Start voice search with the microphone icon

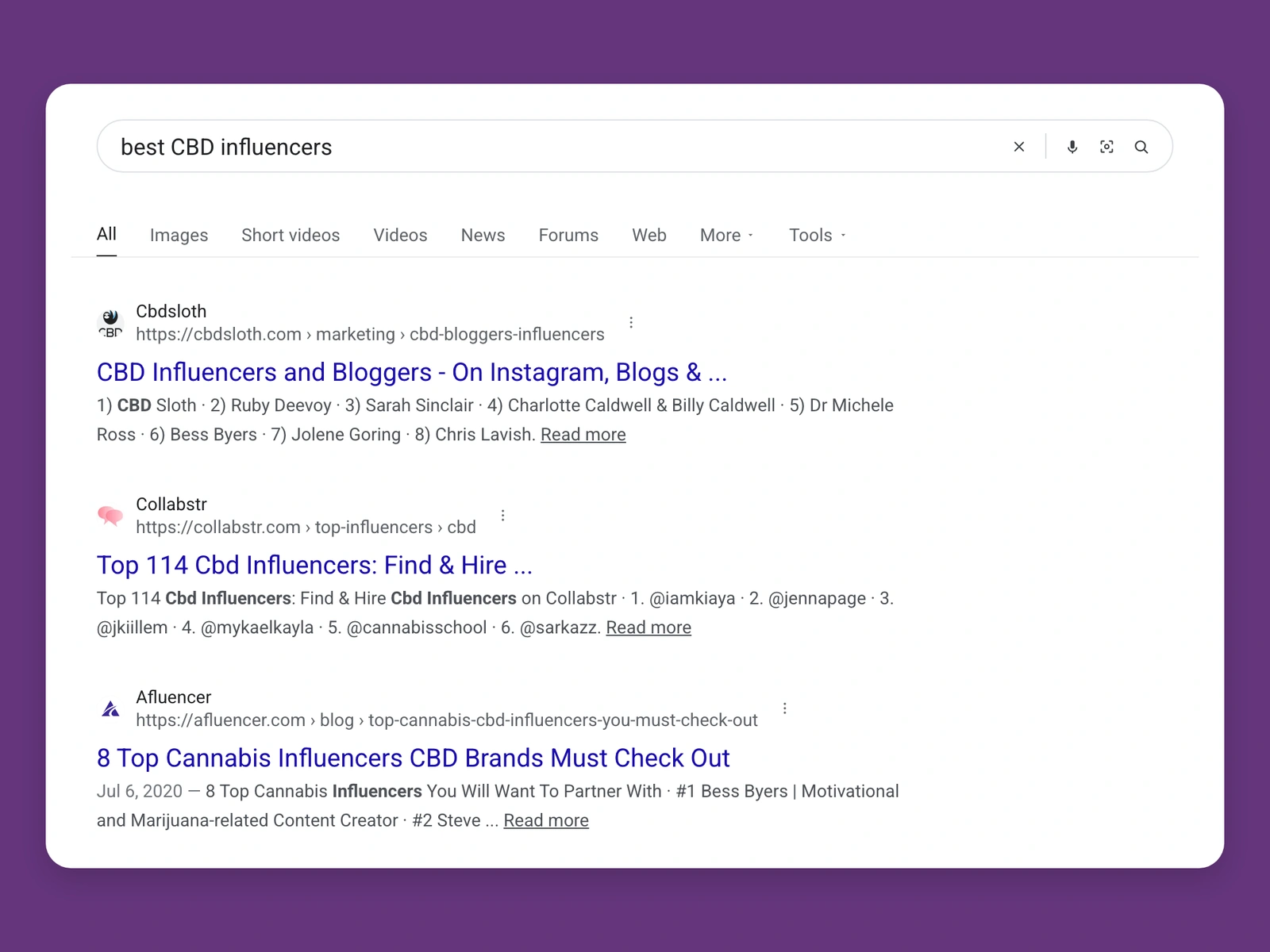(x=1072, y=147)
